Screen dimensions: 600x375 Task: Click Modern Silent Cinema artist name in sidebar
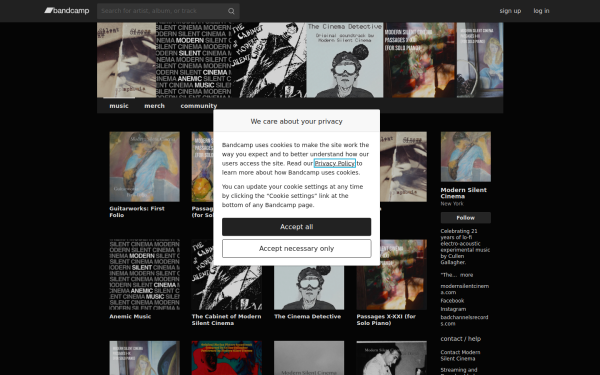pyautogui.click(x=464, y=193)
